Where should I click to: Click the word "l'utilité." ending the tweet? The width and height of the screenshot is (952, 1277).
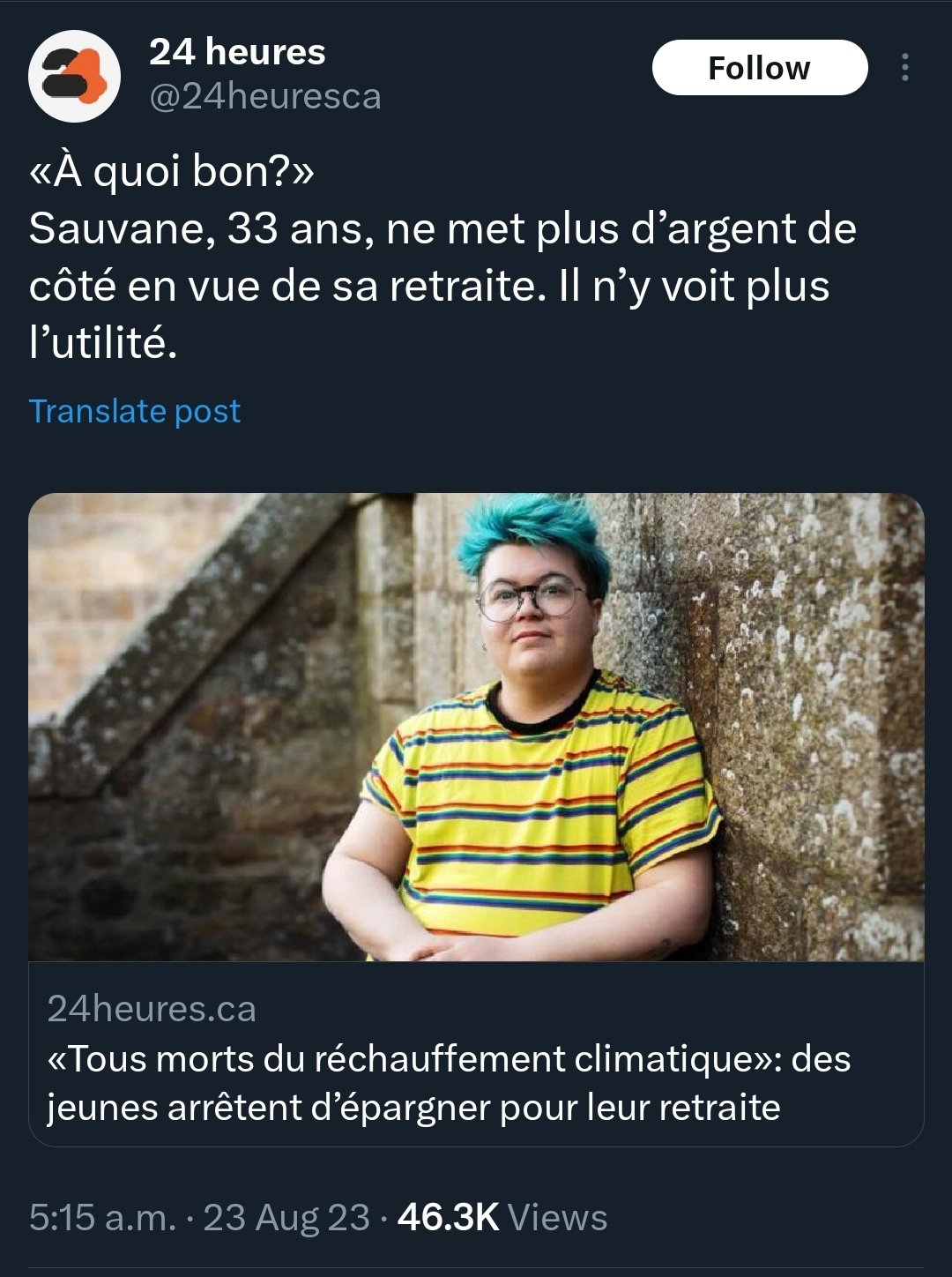click(103, 342)
